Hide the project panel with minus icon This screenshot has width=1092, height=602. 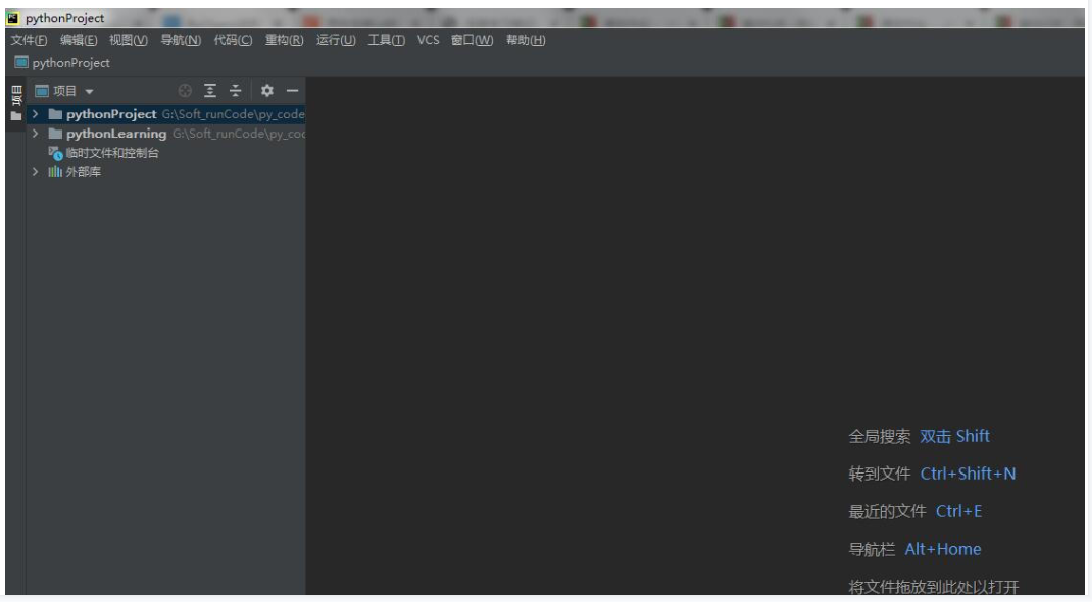(292, 91)
